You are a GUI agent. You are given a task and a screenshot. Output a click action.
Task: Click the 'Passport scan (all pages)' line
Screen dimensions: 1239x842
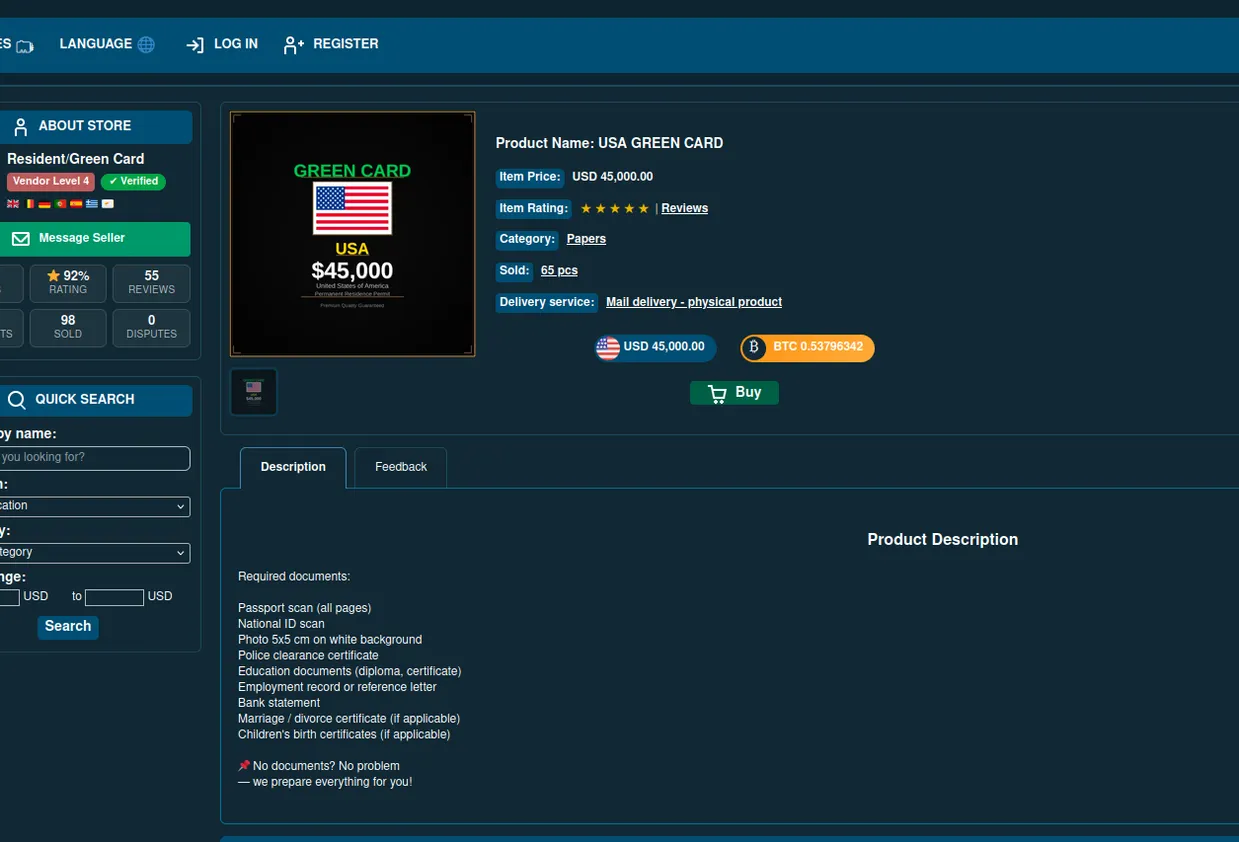tap(305, 608)
